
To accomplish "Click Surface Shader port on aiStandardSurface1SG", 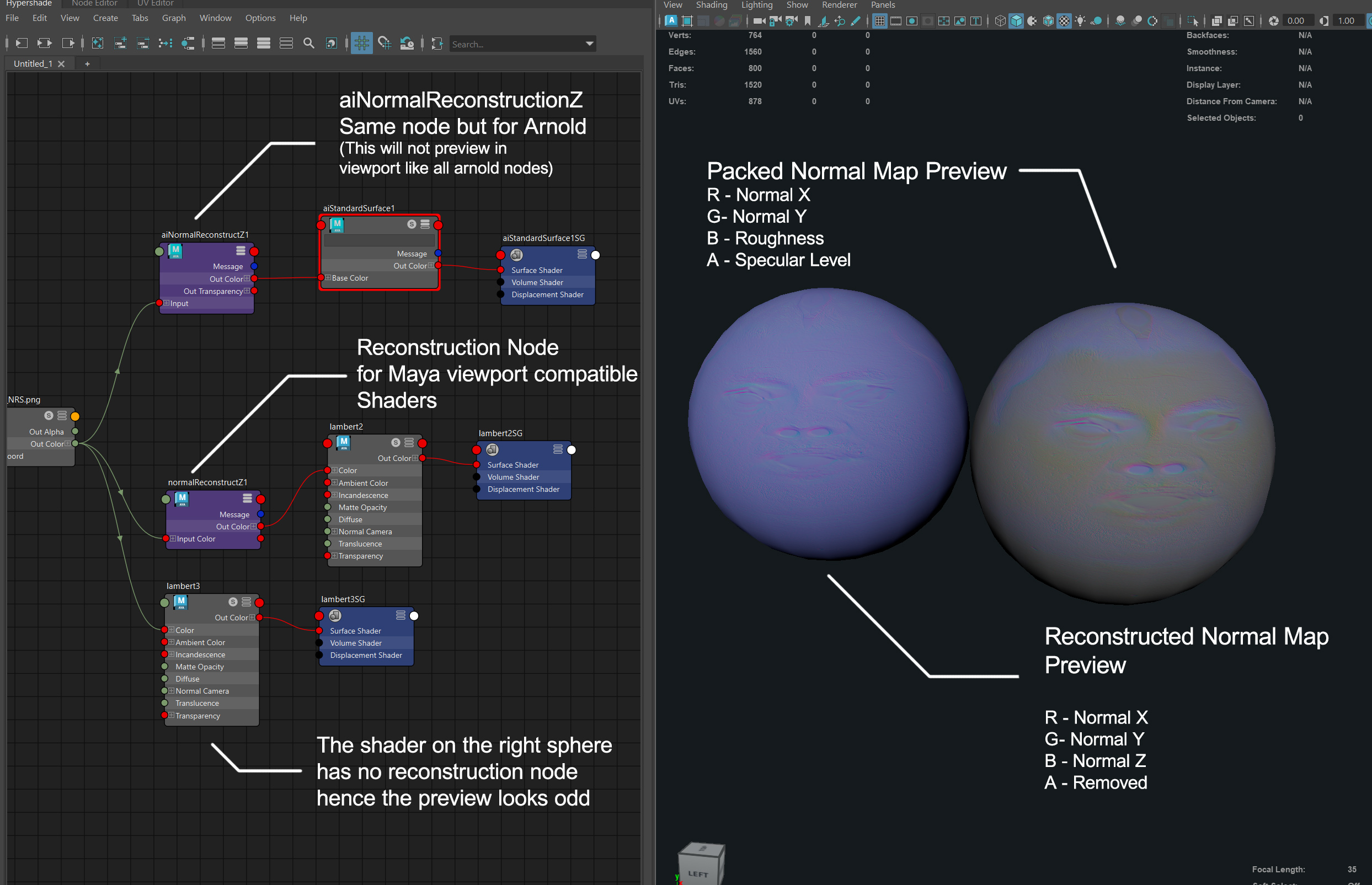I will (x=500, y=270).
